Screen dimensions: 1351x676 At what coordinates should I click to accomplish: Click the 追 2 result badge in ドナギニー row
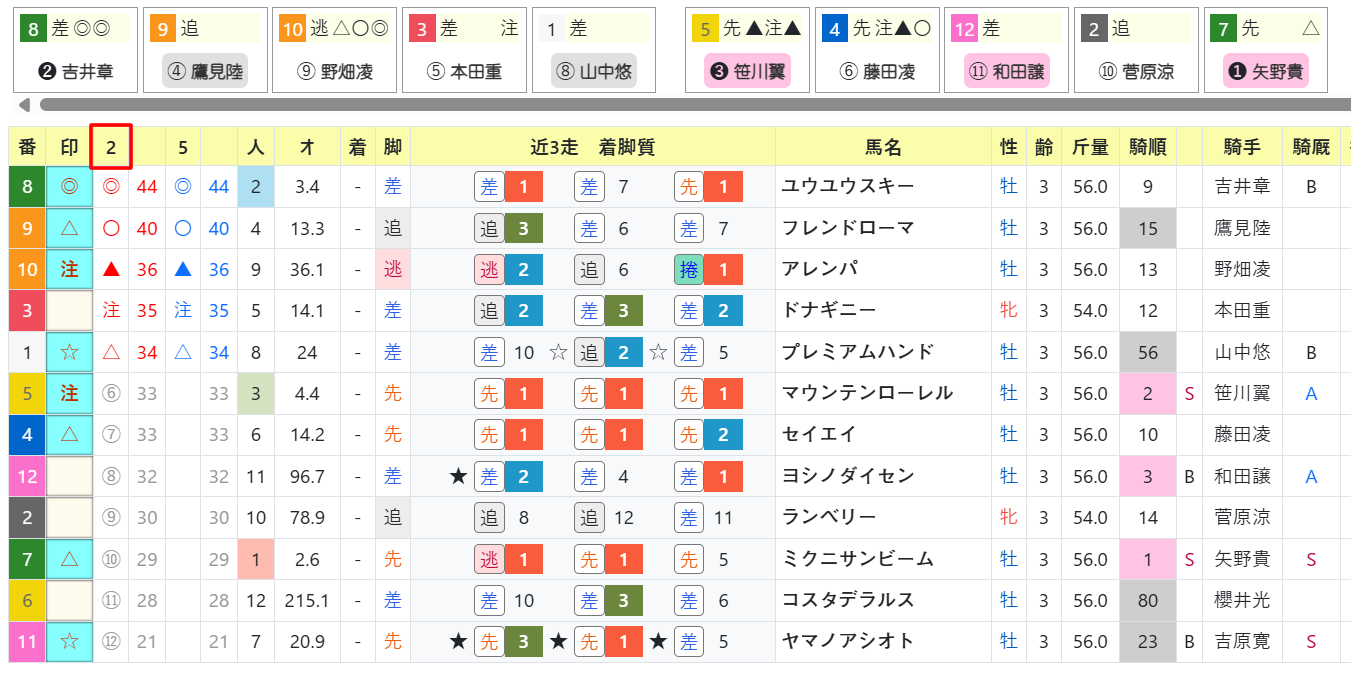click(508, 310)
